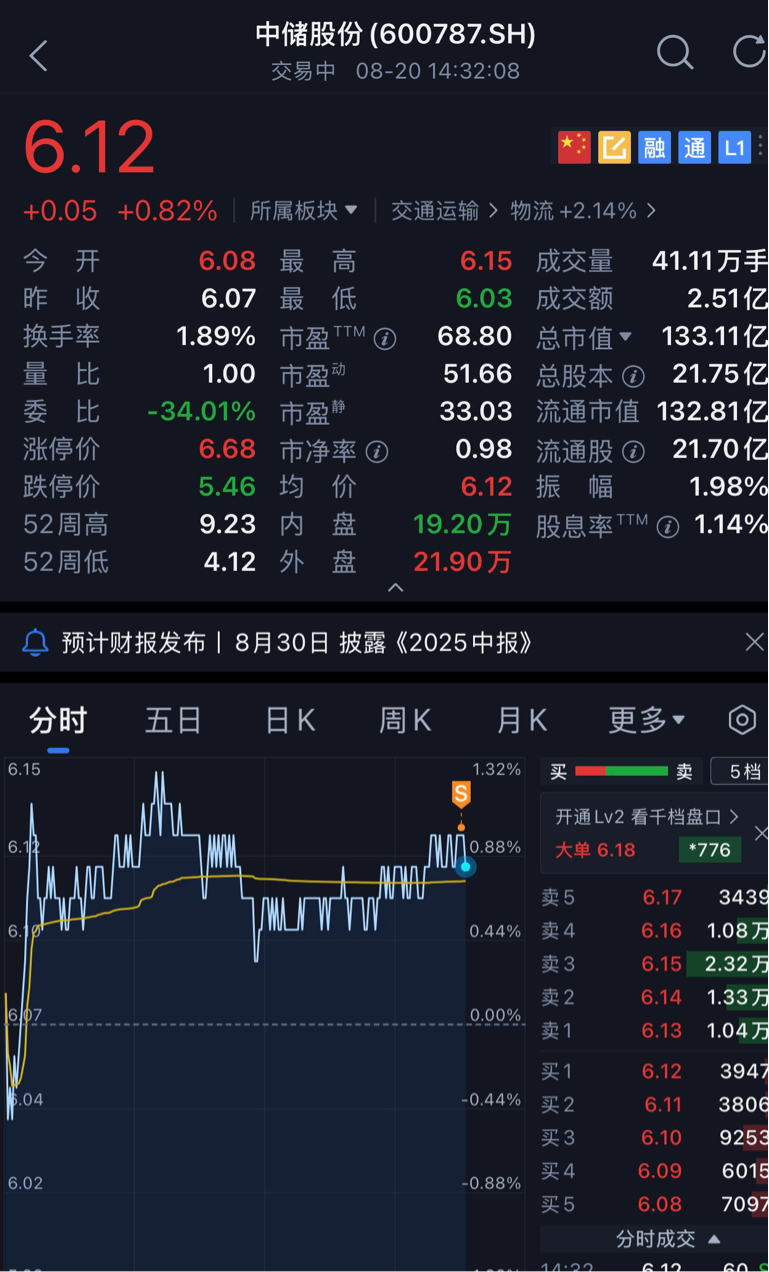
Task: Dismiss the earnings report notice
Action: (x=754, y=642)
